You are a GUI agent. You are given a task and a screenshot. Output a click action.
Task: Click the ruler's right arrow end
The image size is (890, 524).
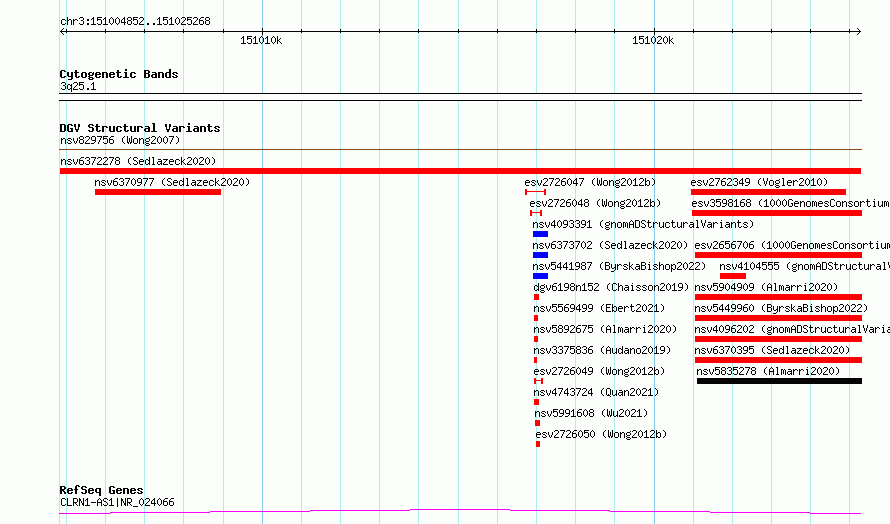pos(858,32)
